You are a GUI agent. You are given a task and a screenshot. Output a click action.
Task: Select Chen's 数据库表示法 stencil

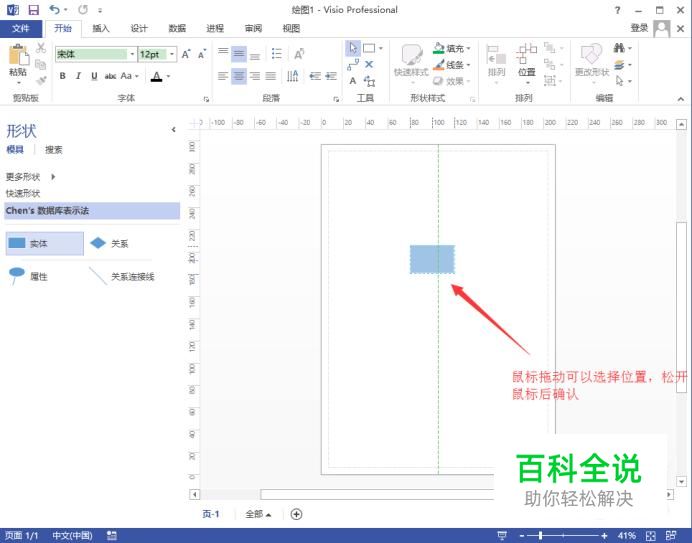[92, 211]
